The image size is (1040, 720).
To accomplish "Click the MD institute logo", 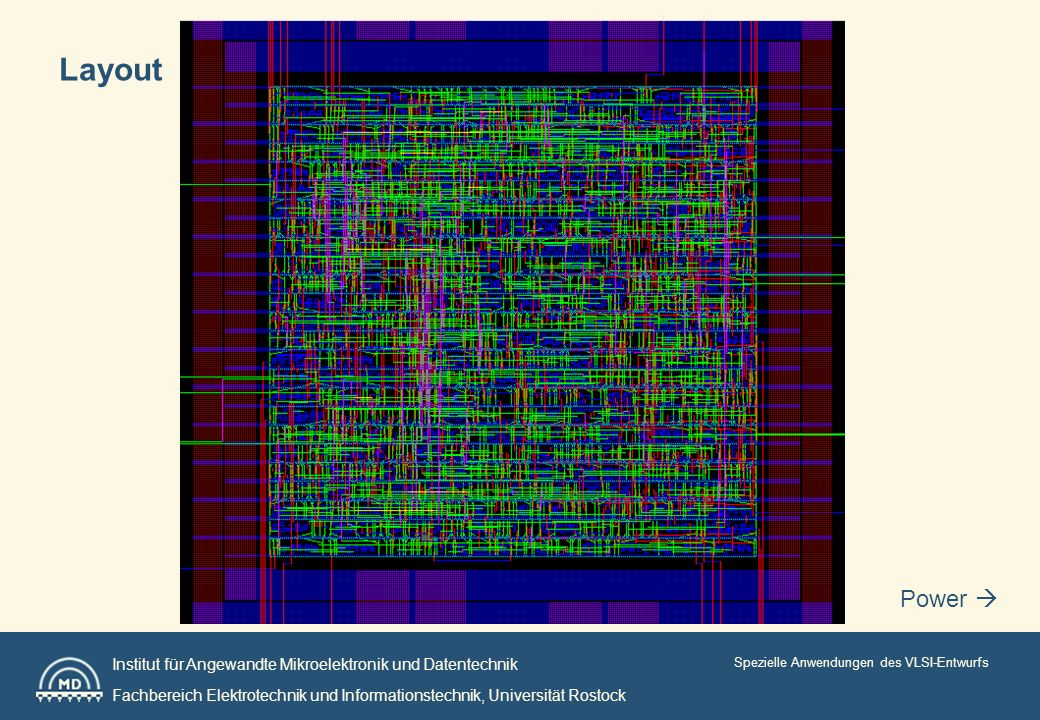I will [x=70, y=680].
